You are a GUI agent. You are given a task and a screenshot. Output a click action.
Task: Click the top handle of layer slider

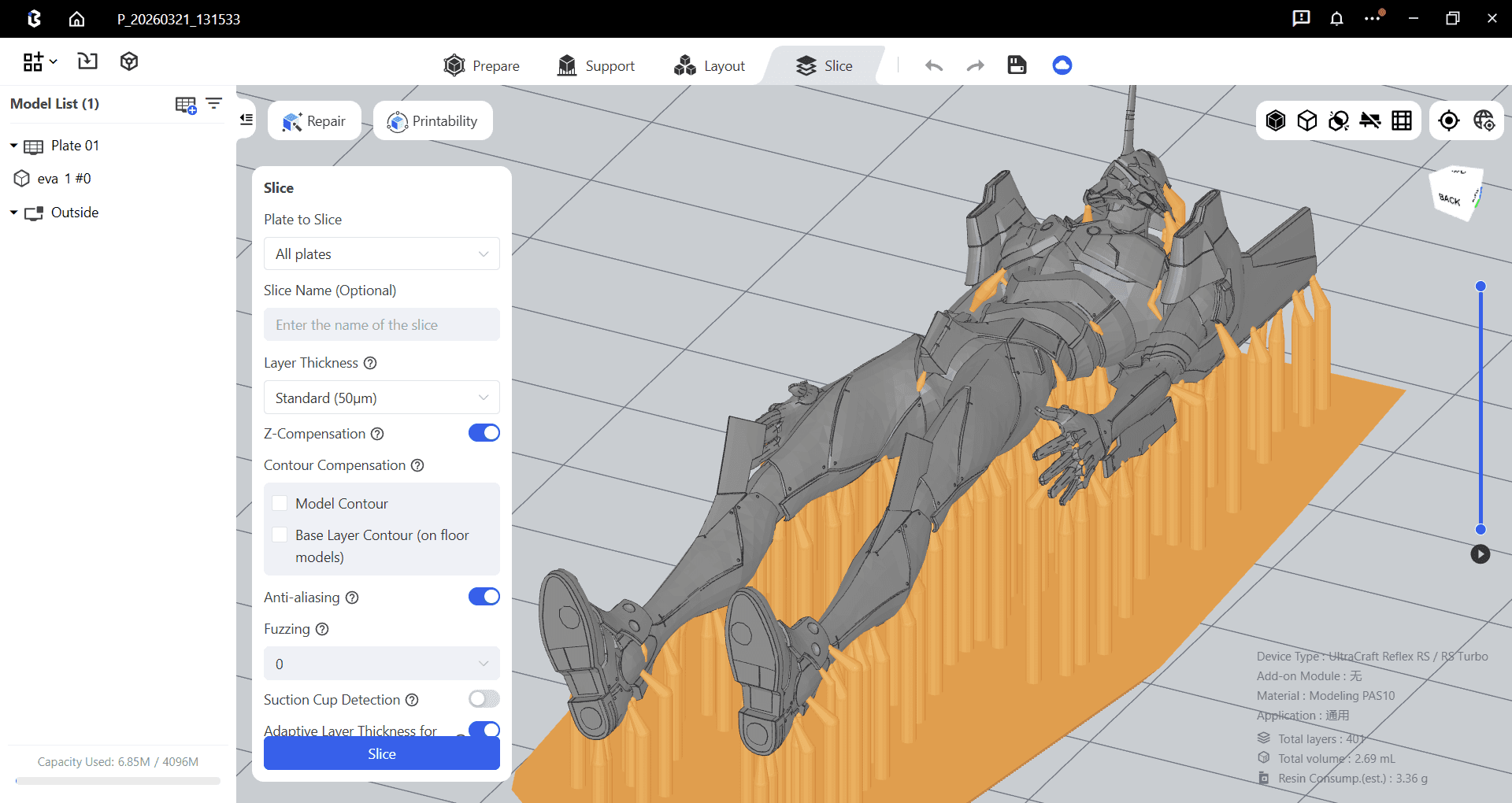tap(1480, 287)
